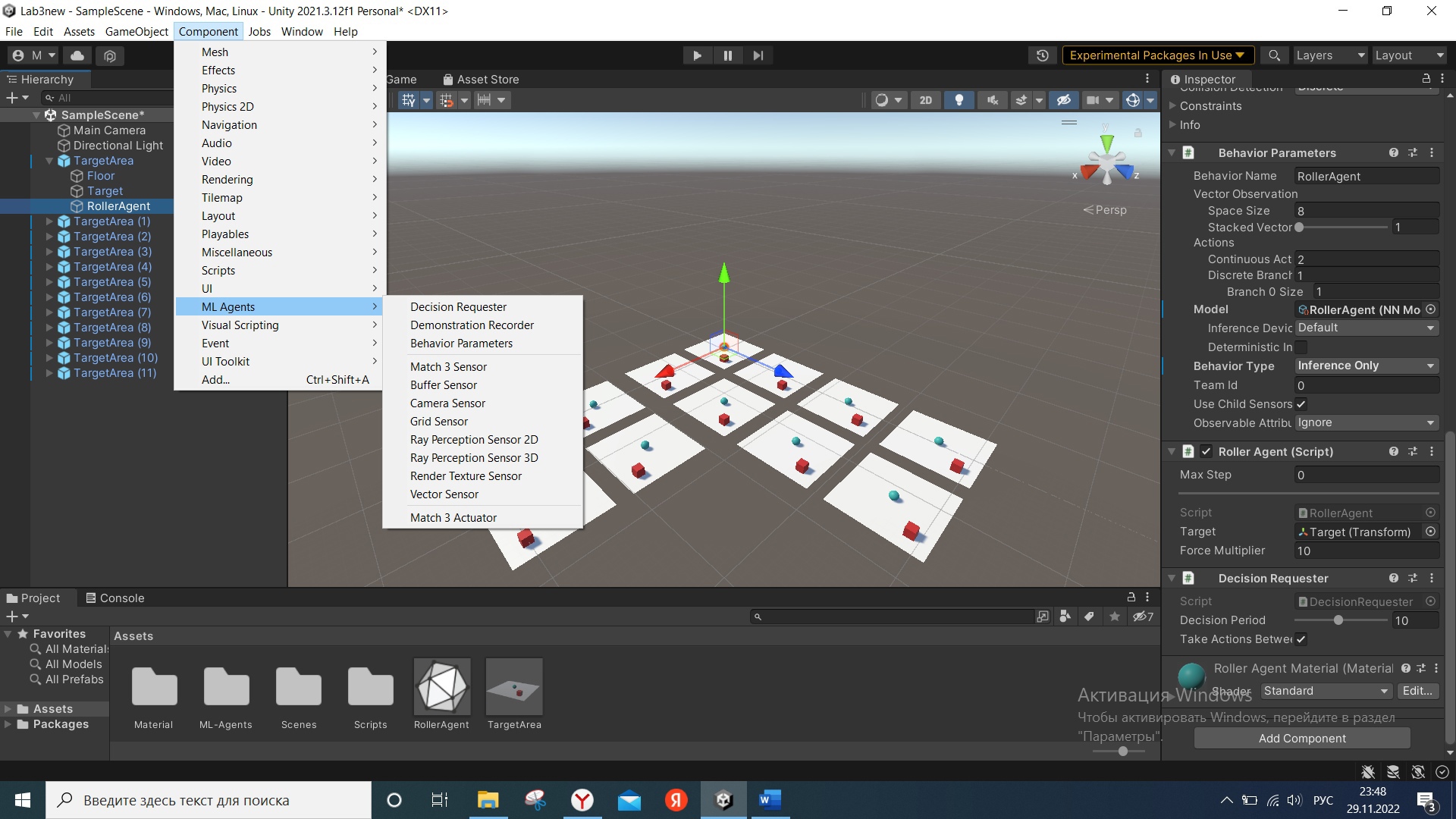
Task: Uncheck Use Child Sensors checkbox
Action: (x=1301, y=404)
